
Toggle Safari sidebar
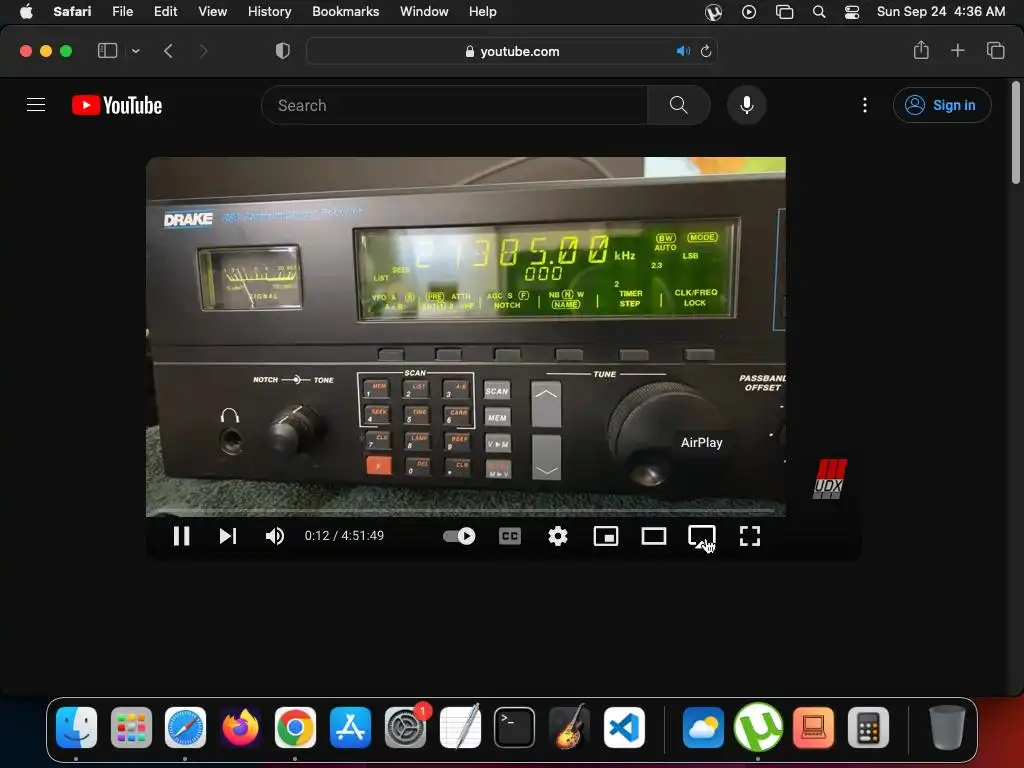pyautogui.click(x=107, y=51)
